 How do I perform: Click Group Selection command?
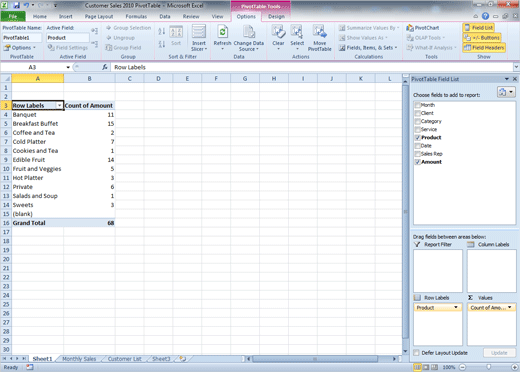point(129,28)
